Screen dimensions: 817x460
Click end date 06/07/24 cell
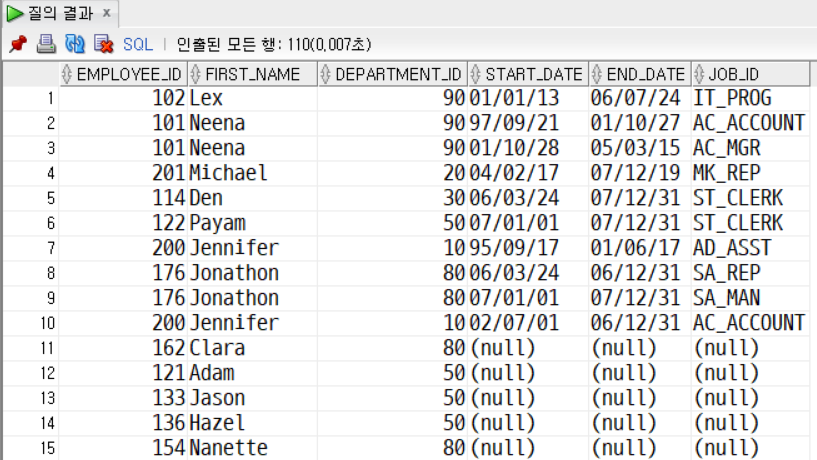pos(640,98)
